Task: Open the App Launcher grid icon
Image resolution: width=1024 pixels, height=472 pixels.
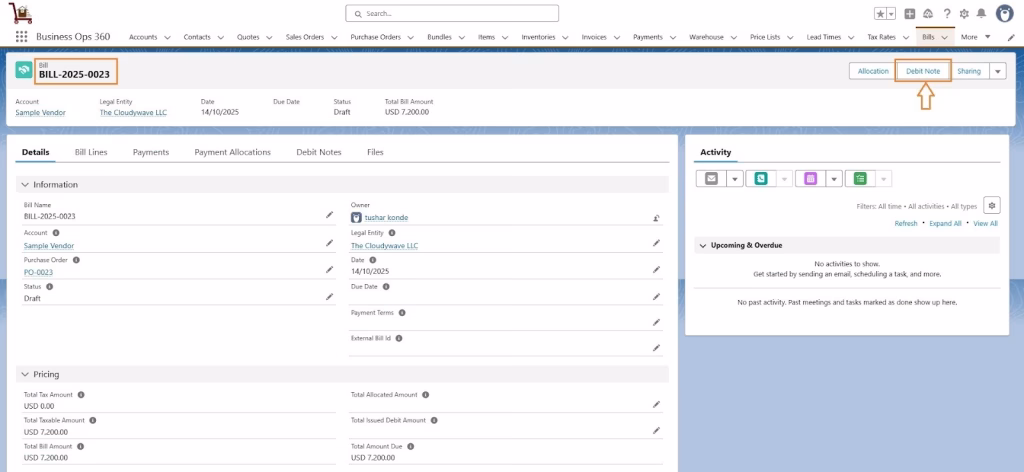Action: point(21,37)
